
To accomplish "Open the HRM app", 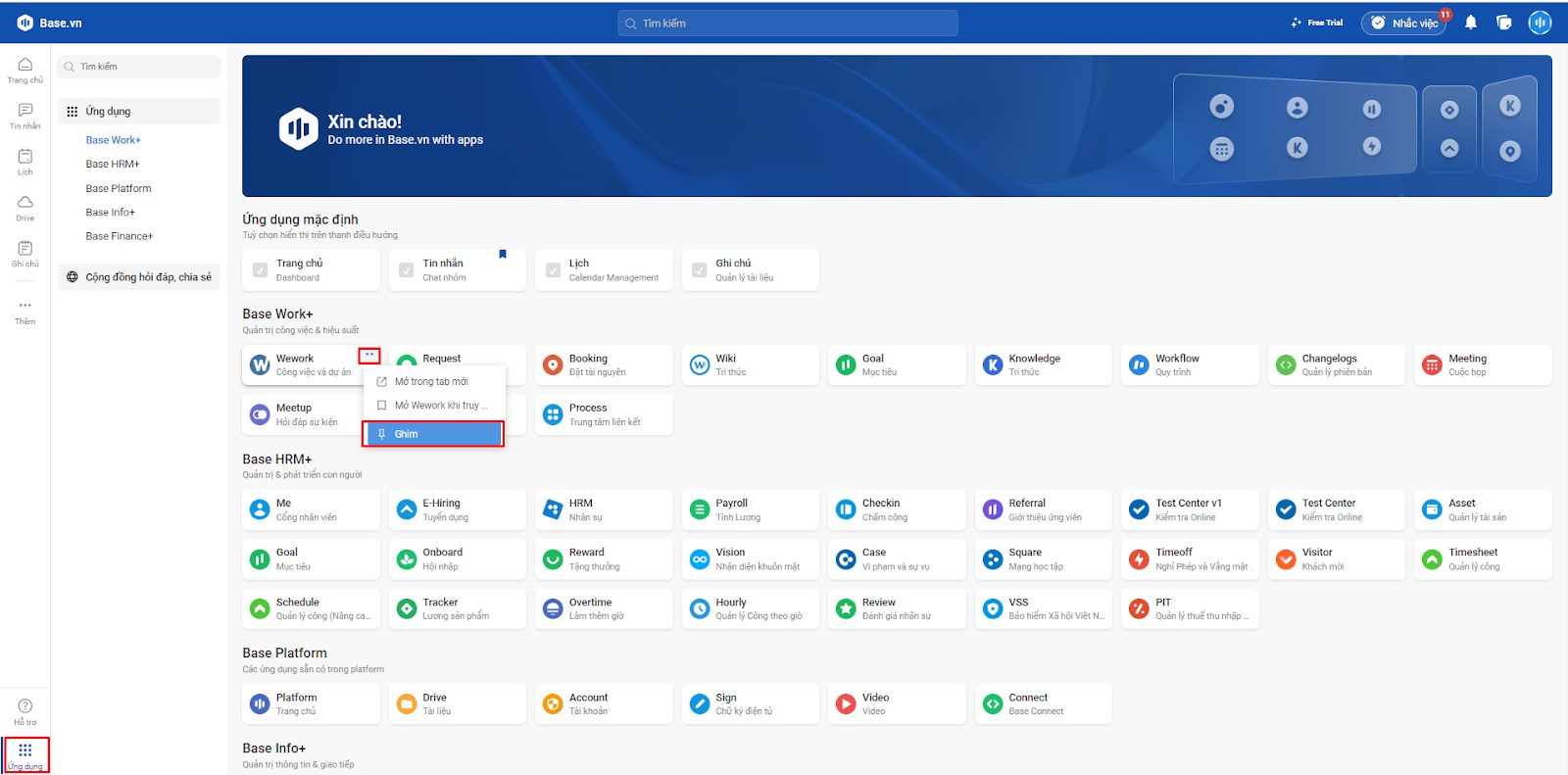I will tap(604, 509).
